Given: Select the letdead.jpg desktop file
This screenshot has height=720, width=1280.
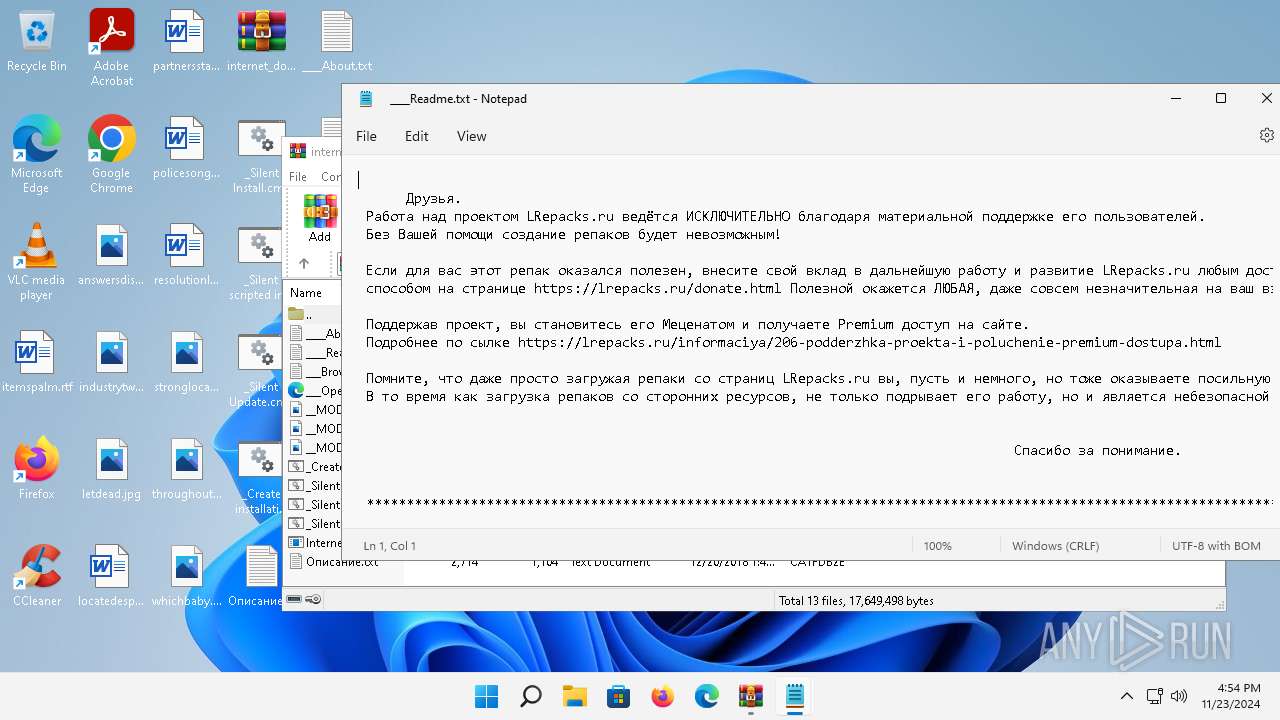Looking at the screenshot, I should 112,468.
